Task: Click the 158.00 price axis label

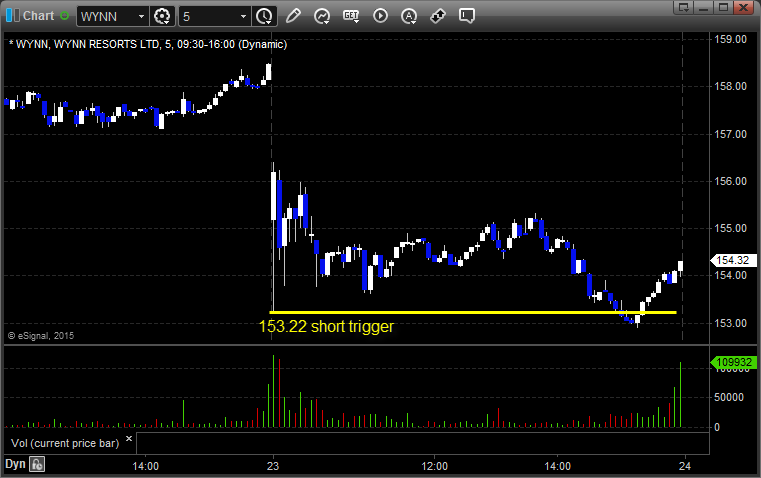Action: coord(730,86)
